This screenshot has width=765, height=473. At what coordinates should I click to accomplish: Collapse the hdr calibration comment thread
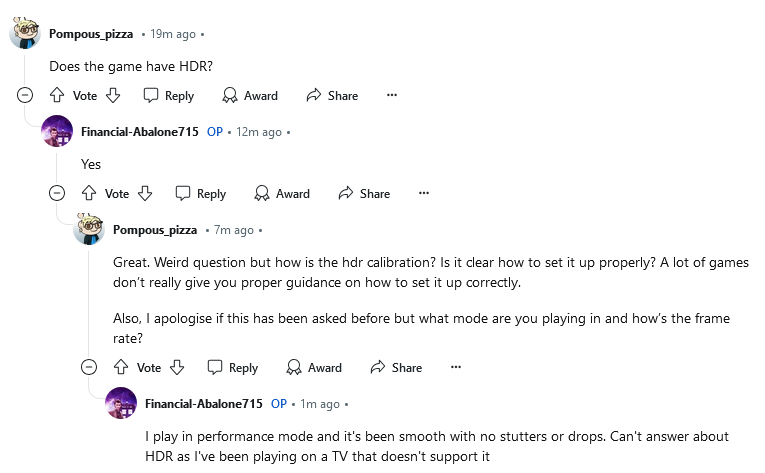coord(89,367)
